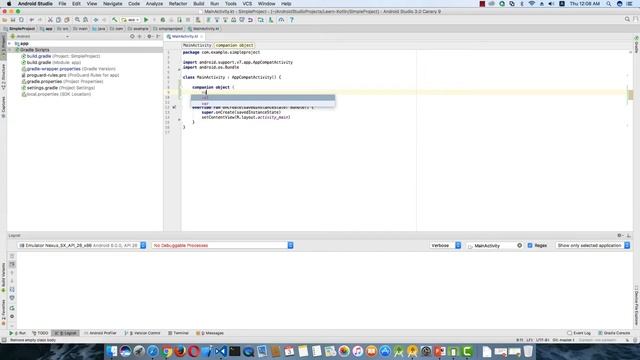Open local.properties file
Viewport: 640px width, 360px height.
(56, 94)
